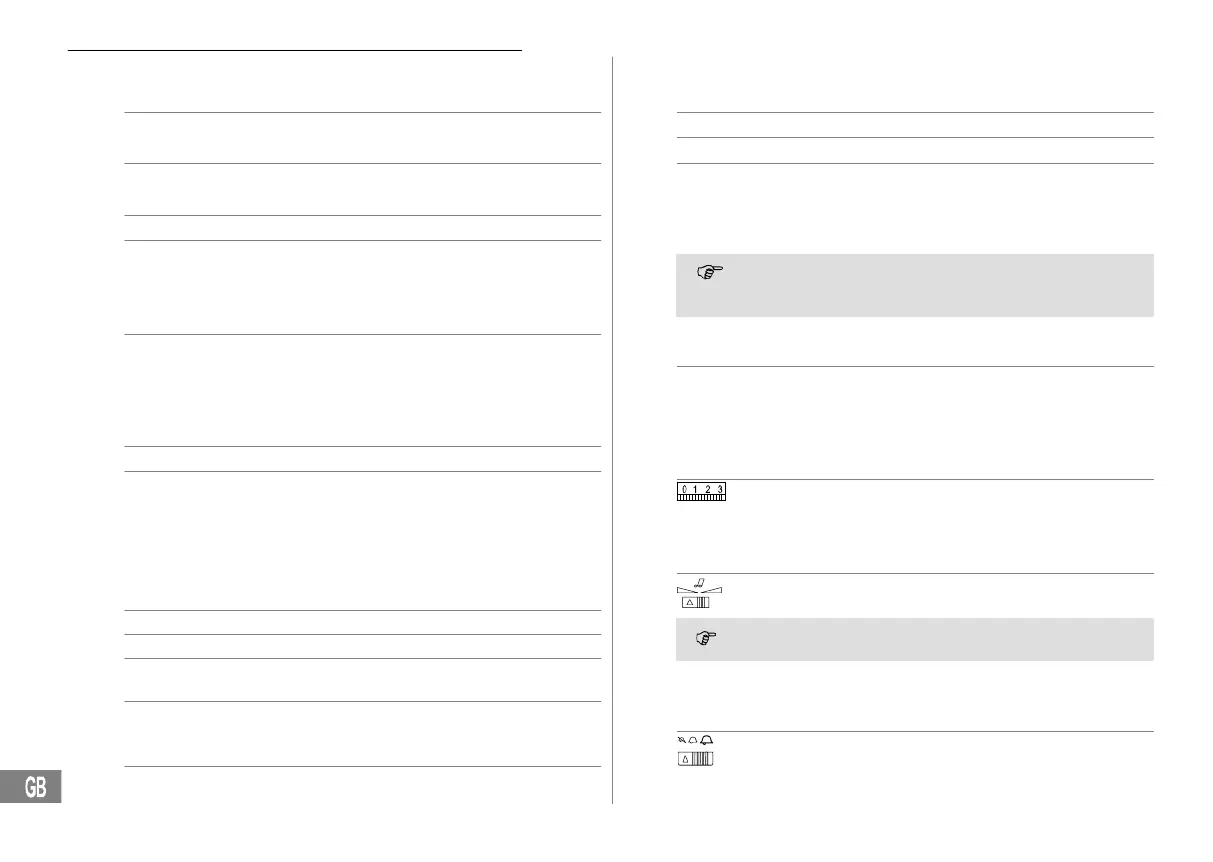Image resolution: width=1213 pixels, height=862 pixels.
Task: Click the shorter gray note box
Action: coord(914,639)
